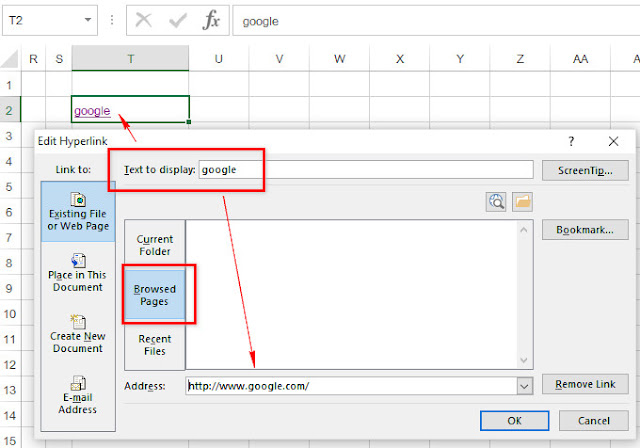
Task: Switch to the Recent Files tab
Action: coord(155,345)
